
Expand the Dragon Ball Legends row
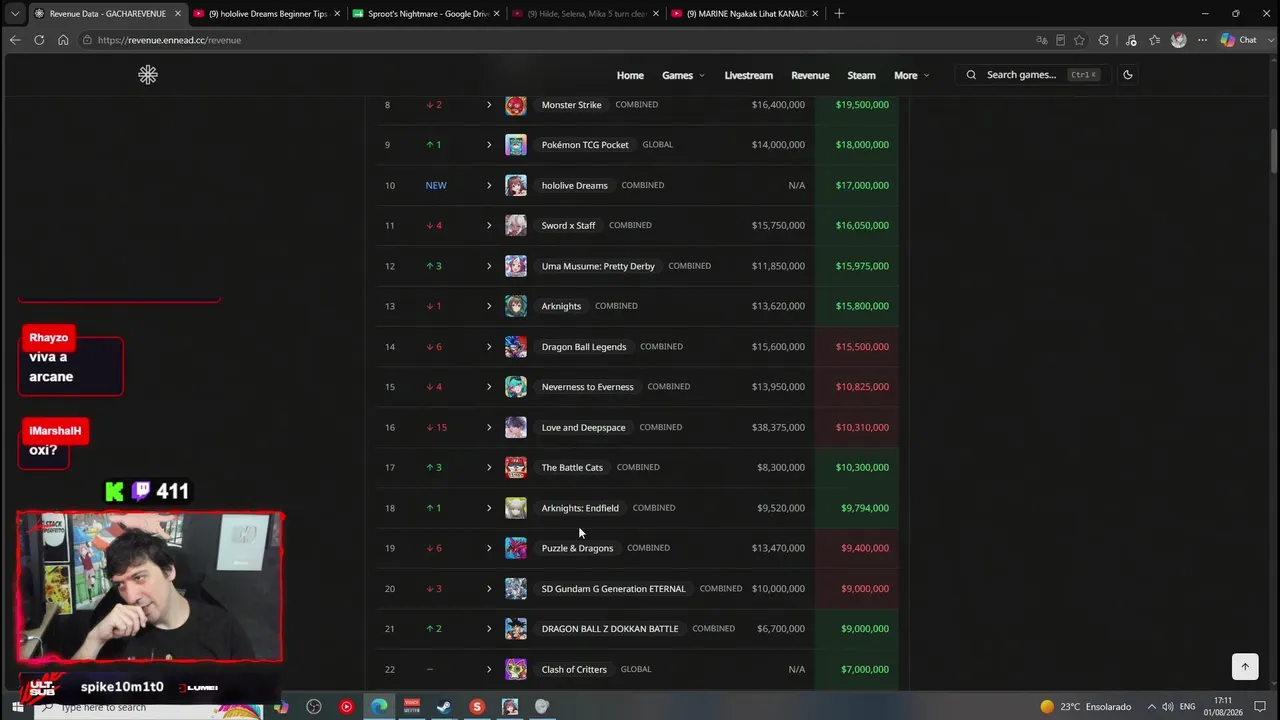click(x=489, y=347)
